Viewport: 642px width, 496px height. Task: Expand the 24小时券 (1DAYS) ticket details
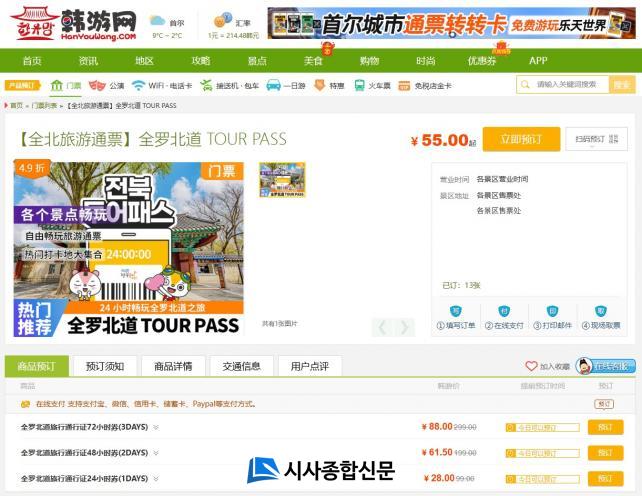(156, 479)
